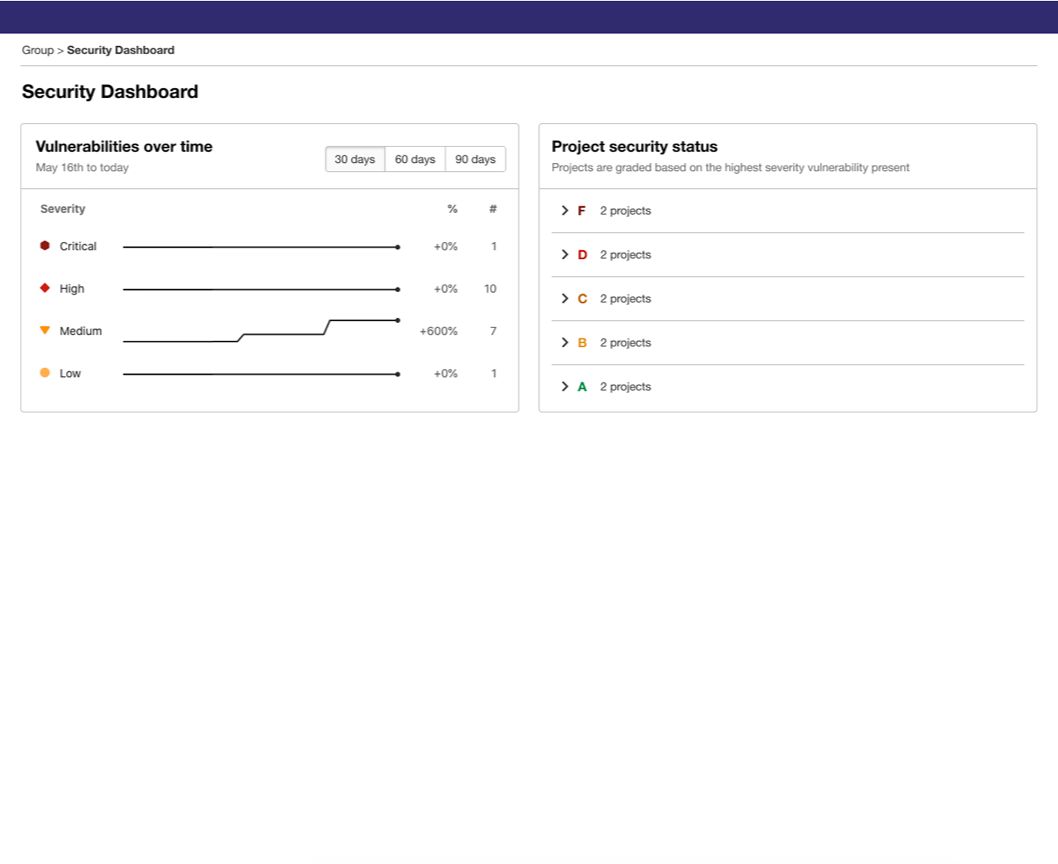
Task: Expand the A grade projects chevron
Action: [565, 387]
